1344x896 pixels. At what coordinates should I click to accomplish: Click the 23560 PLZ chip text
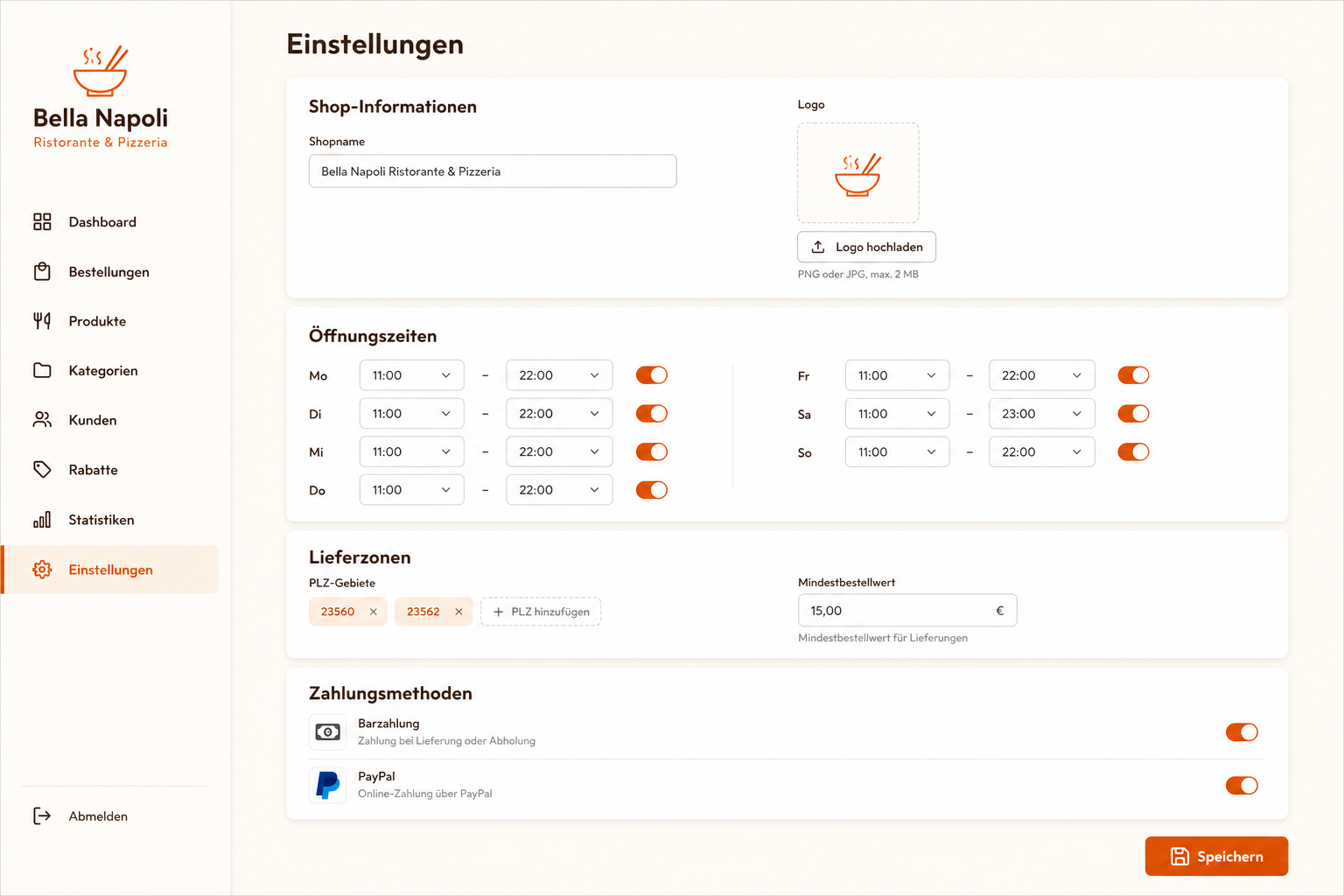coord(338,612)
